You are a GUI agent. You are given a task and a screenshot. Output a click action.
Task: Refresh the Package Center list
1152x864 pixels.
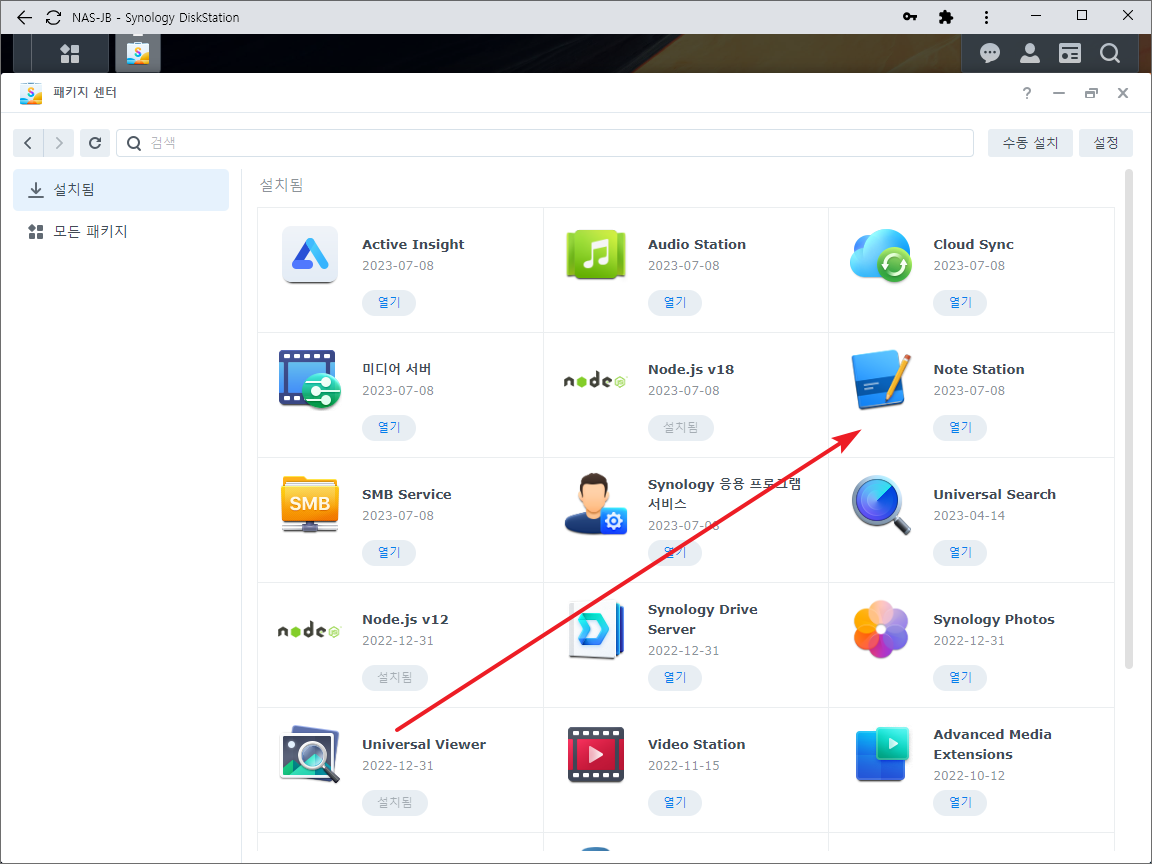pos(95,143)
